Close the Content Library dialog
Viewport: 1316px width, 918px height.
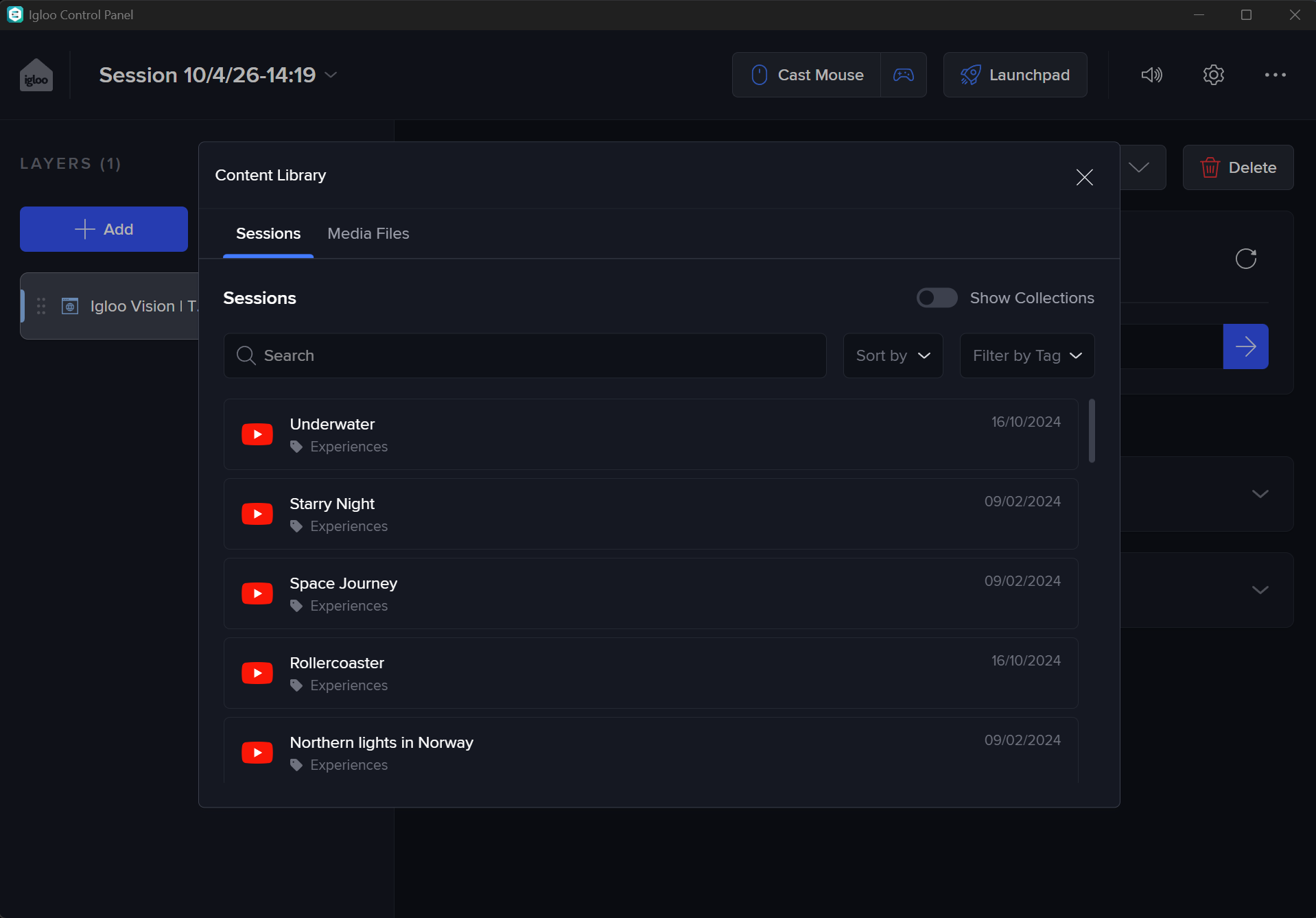pyautogui.click(x=1084, y=177)
